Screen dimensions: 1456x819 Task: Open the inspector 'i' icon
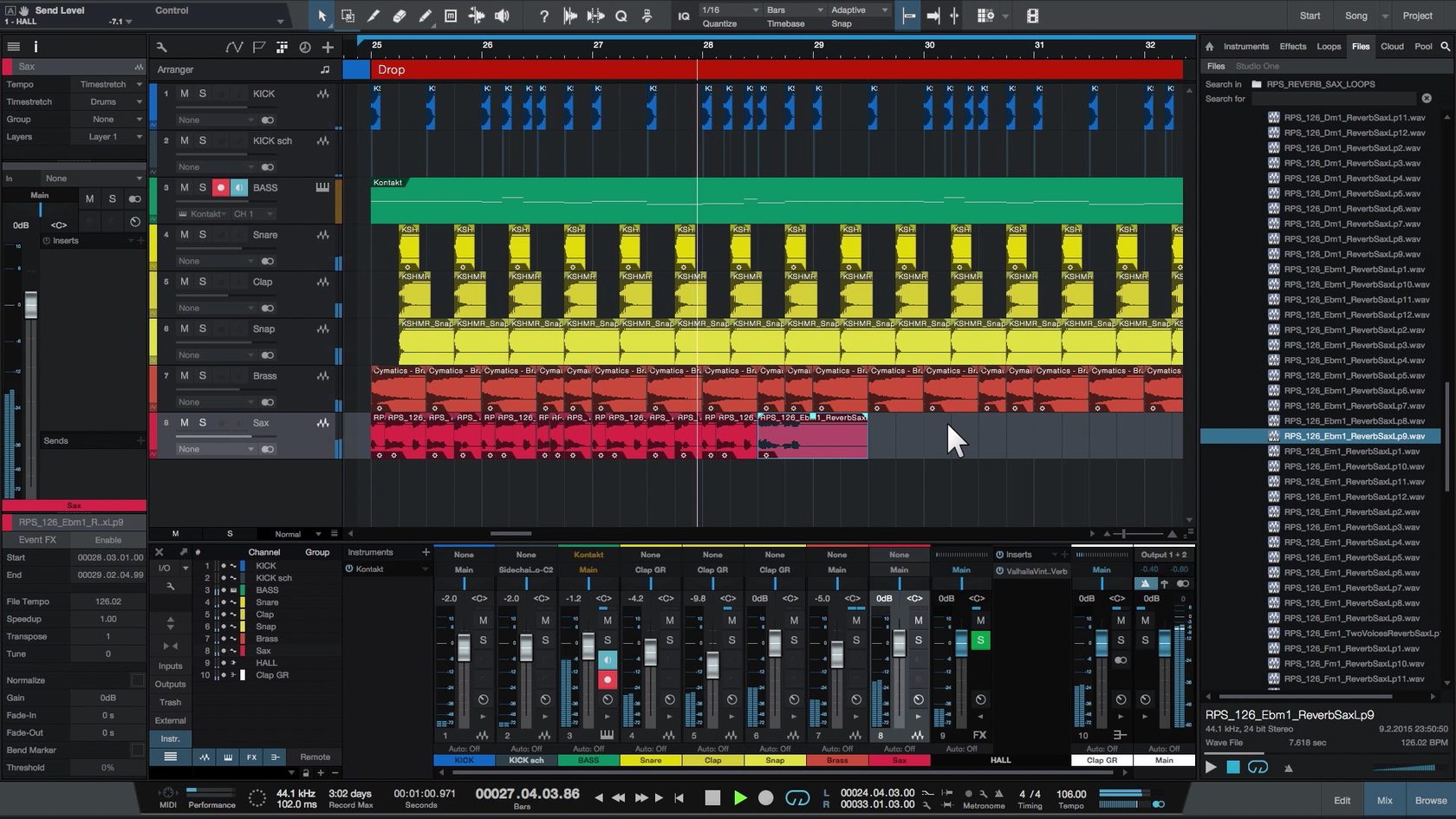coord(36,47)
